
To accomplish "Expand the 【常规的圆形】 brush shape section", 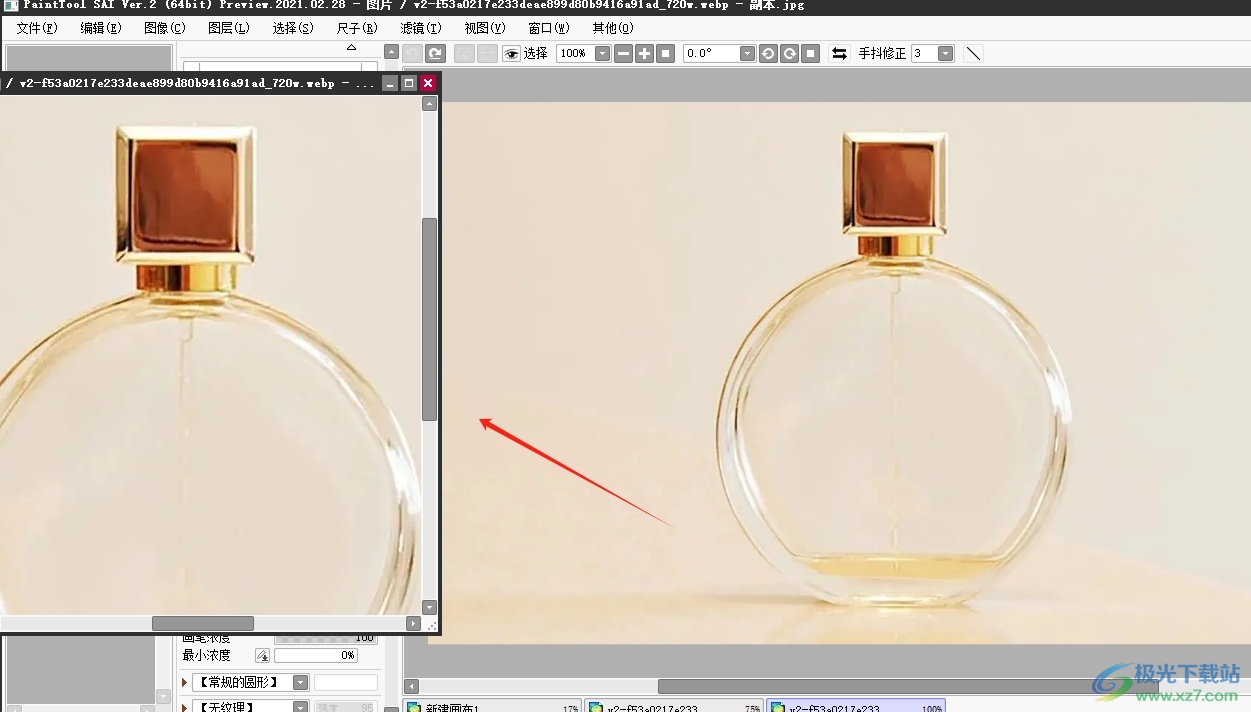I will (x=185, y=682).
